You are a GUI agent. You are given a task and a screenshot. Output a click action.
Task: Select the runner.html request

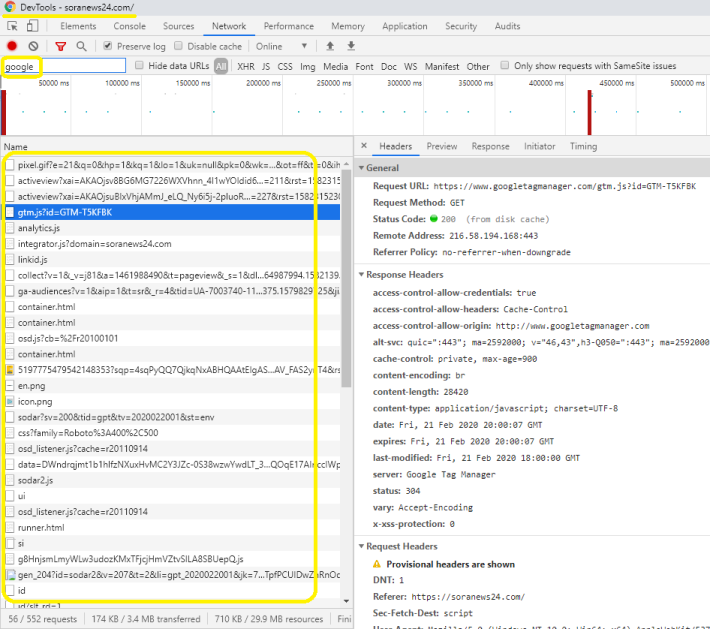[x=172, y=528]
